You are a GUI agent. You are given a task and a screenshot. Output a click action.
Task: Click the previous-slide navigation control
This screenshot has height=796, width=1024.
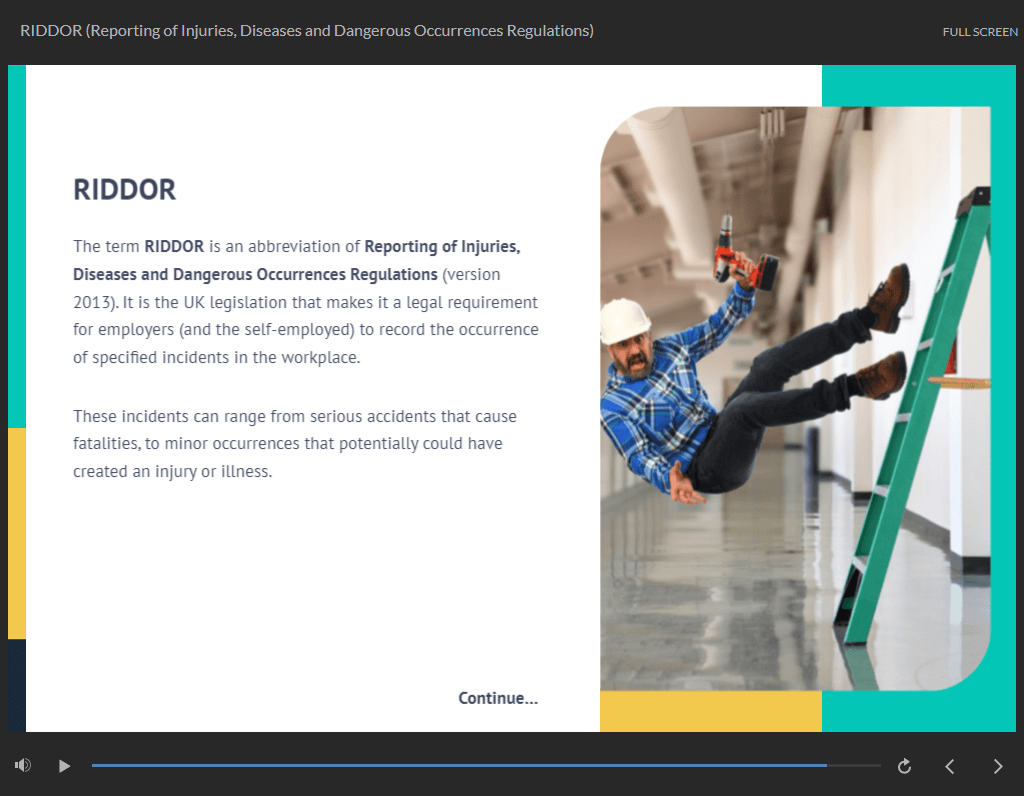[949, 766]
